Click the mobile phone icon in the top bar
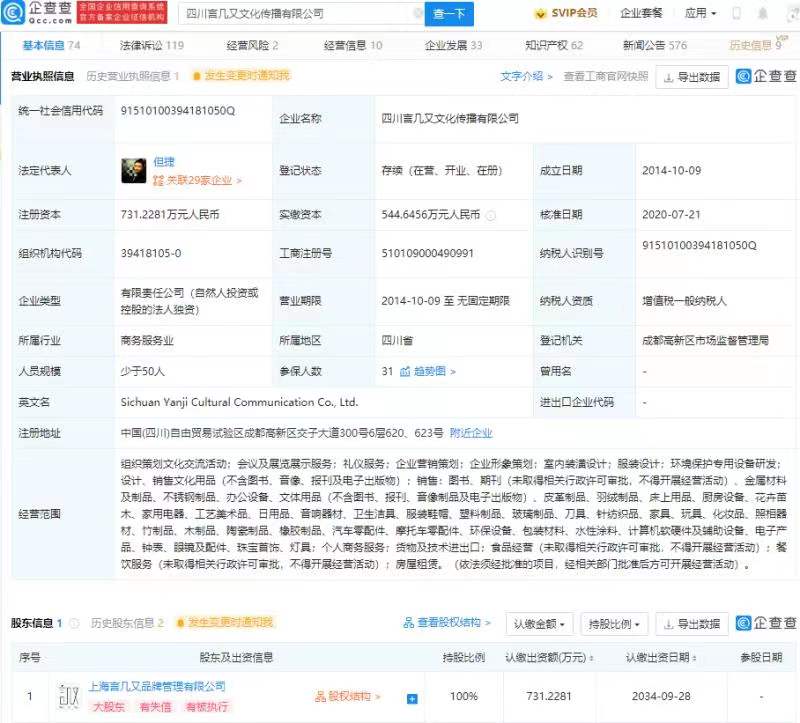This screenshot has height=723, width=800. click(736, 13)
